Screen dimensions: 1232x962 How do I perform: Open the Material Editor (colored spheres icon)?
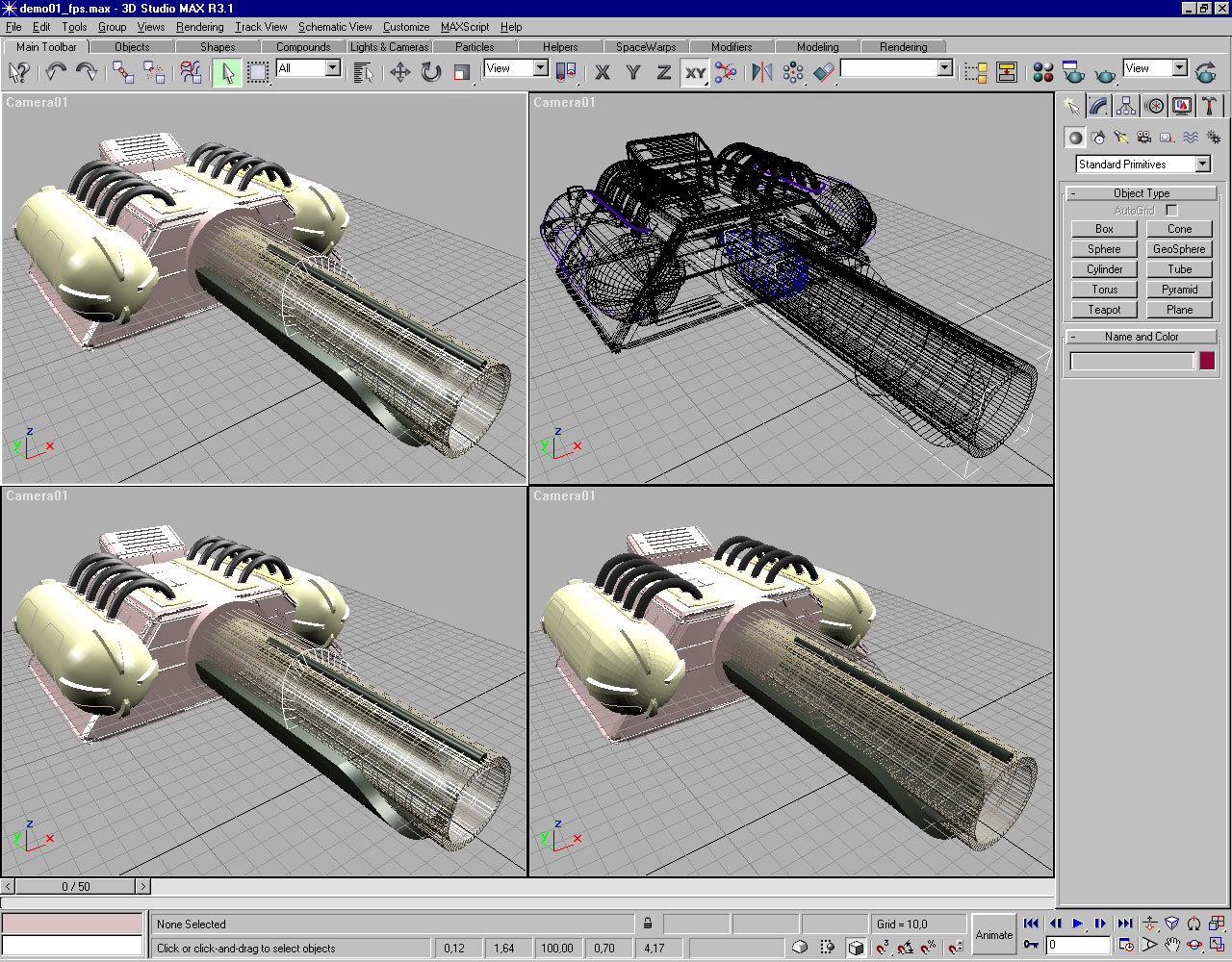coord(1042,72)
